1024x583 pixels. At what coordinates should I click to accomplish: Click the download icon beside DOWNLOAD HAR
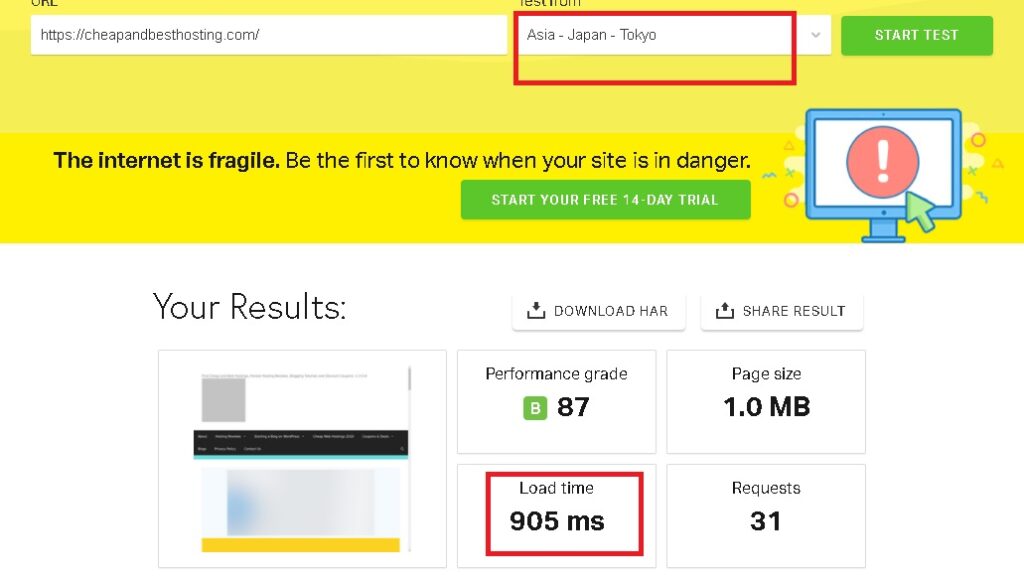[x=536, y=311]
